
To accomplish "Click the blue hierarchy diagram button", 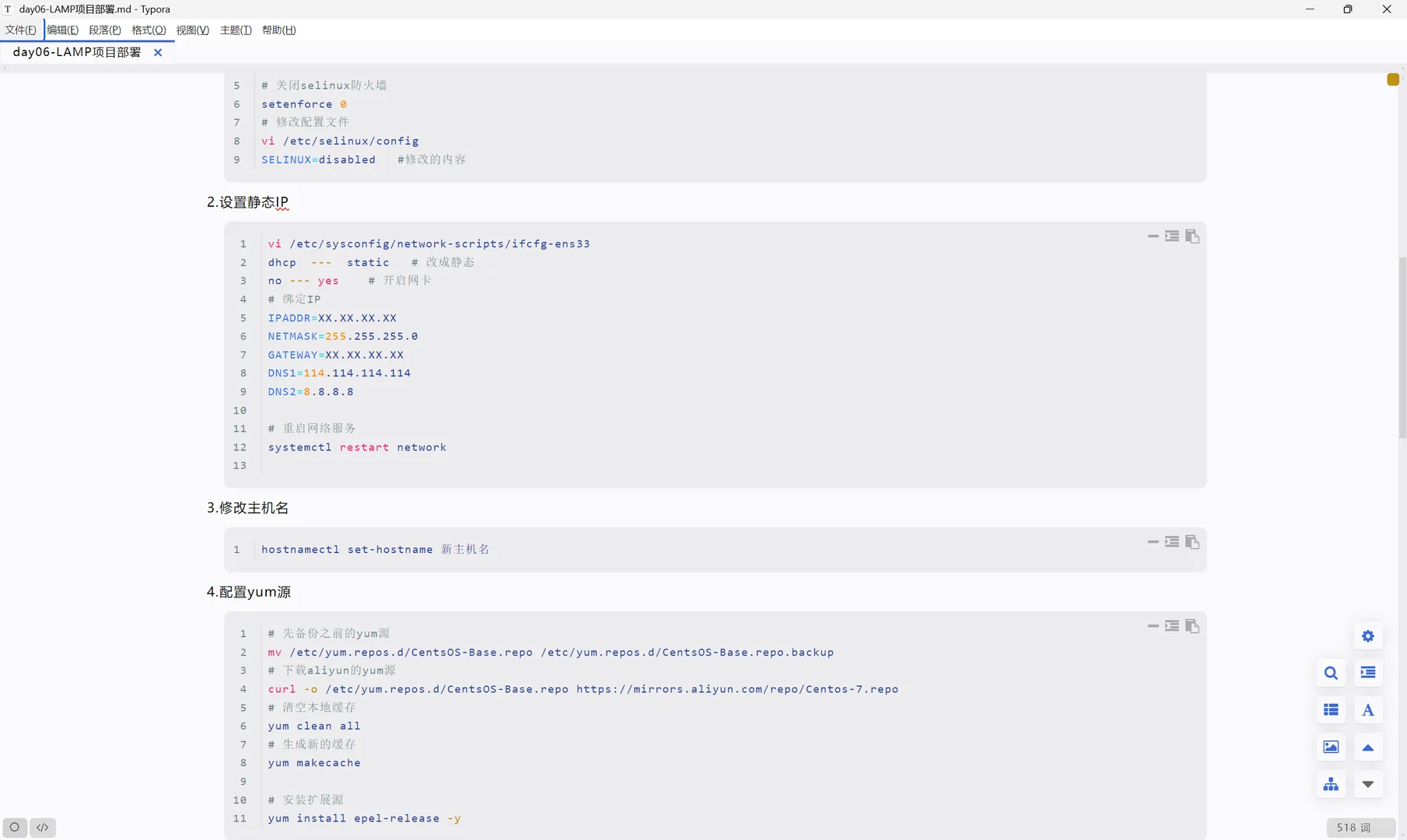I will (x=1331, y=784).
